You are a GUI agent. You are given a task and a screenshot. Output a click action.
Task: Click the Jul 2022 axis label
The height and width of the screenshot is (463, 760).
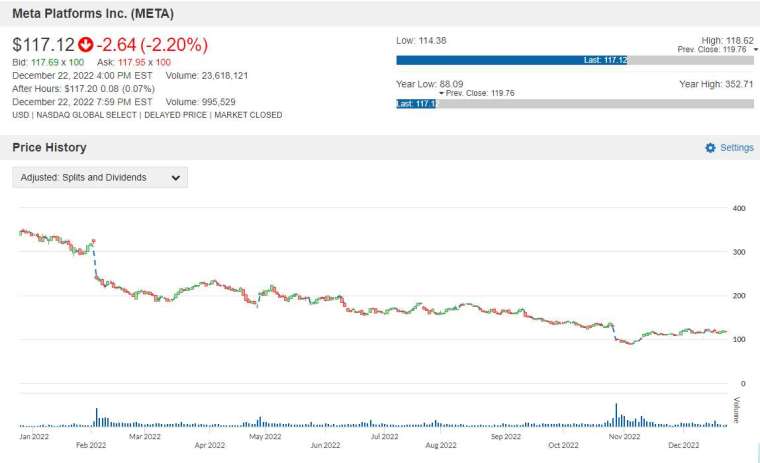(384, 436)
